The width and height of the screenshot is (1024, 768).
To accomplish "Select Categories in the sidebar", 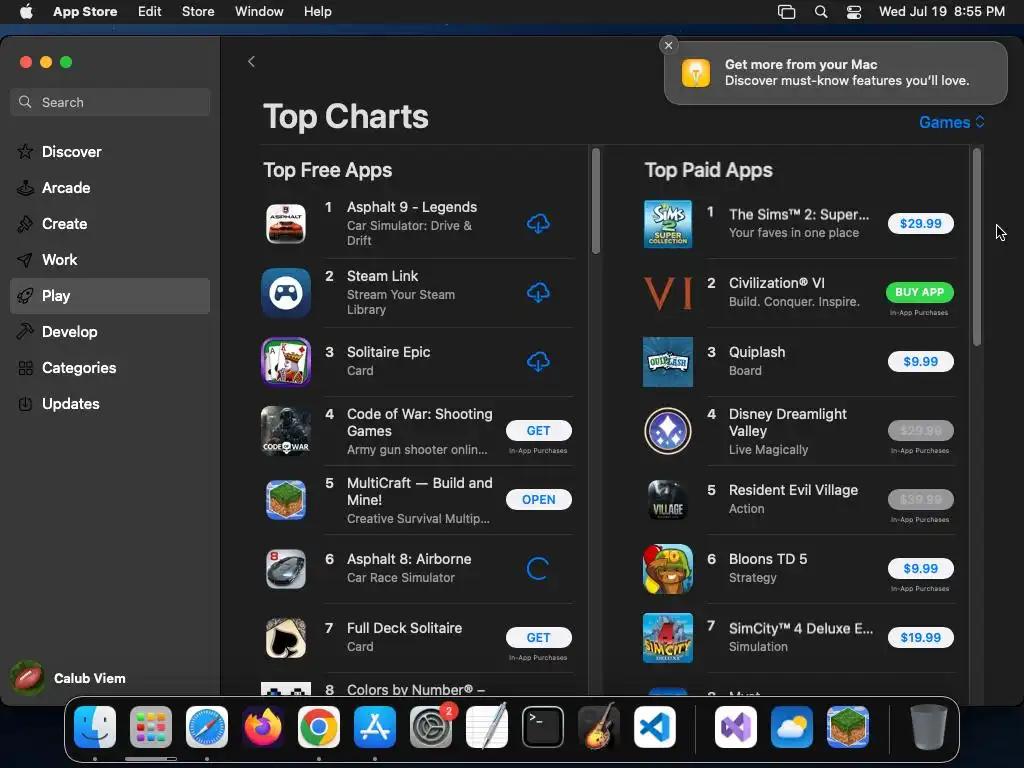I will 110,368.
